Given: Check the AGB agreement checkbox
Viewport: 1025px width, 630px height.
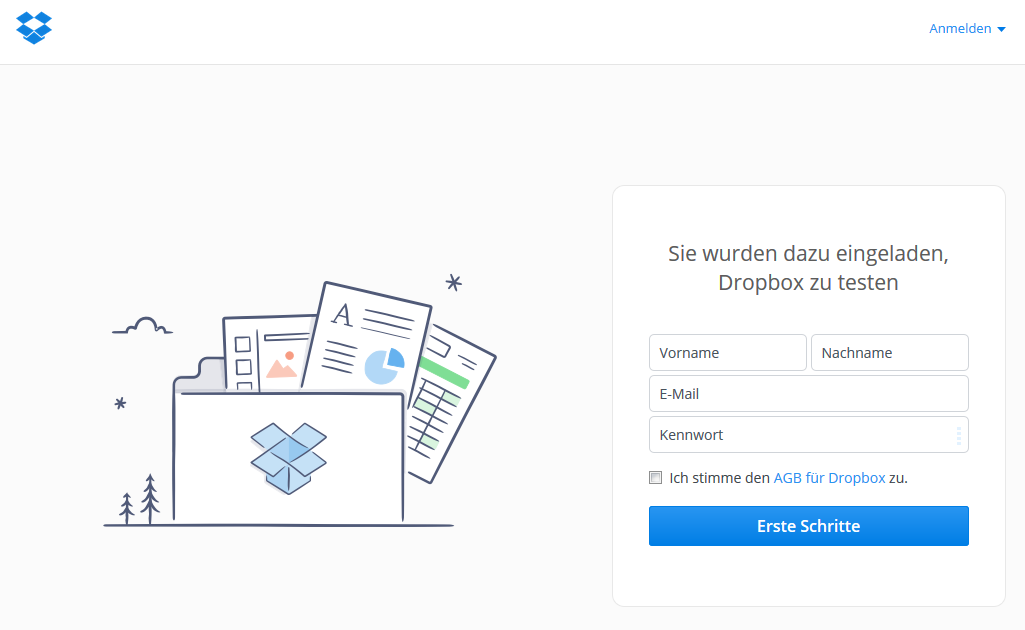Looking at the screenshot, I should (x=656, y=478).
